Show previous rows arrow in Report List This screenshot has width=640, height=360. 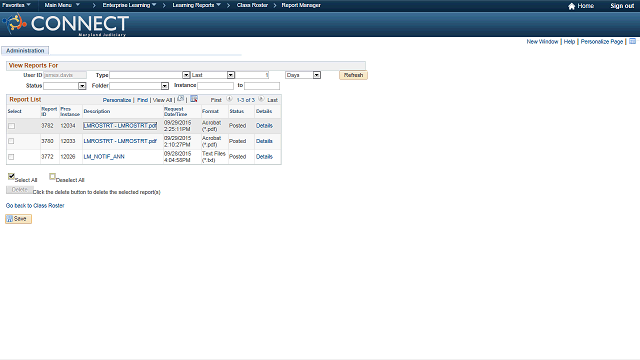[x=229, y=99]
